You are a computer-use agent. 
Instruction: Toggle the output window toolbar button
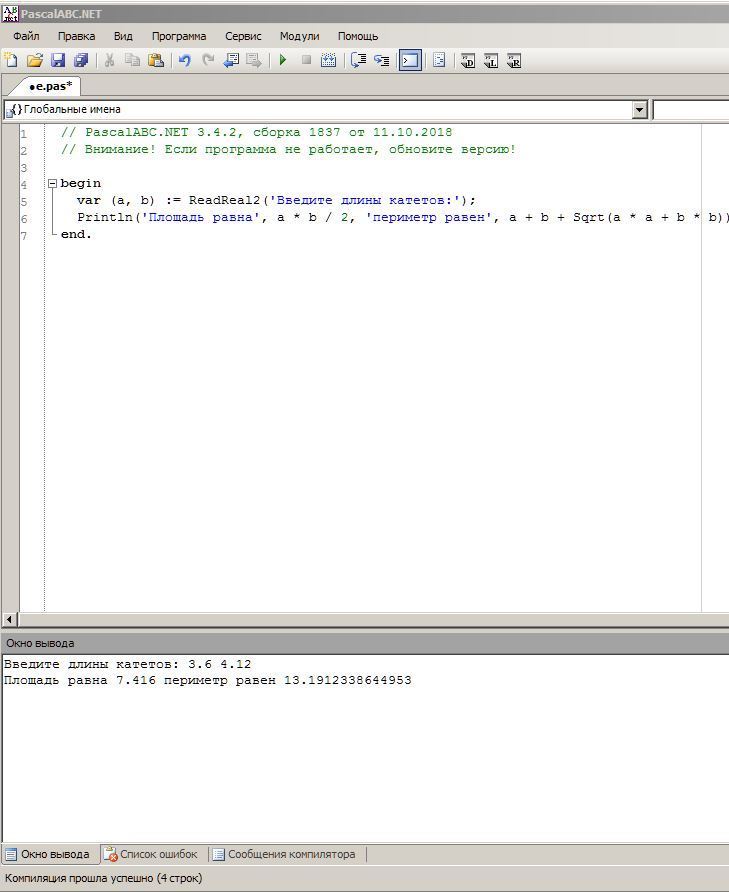pos(410,61)
